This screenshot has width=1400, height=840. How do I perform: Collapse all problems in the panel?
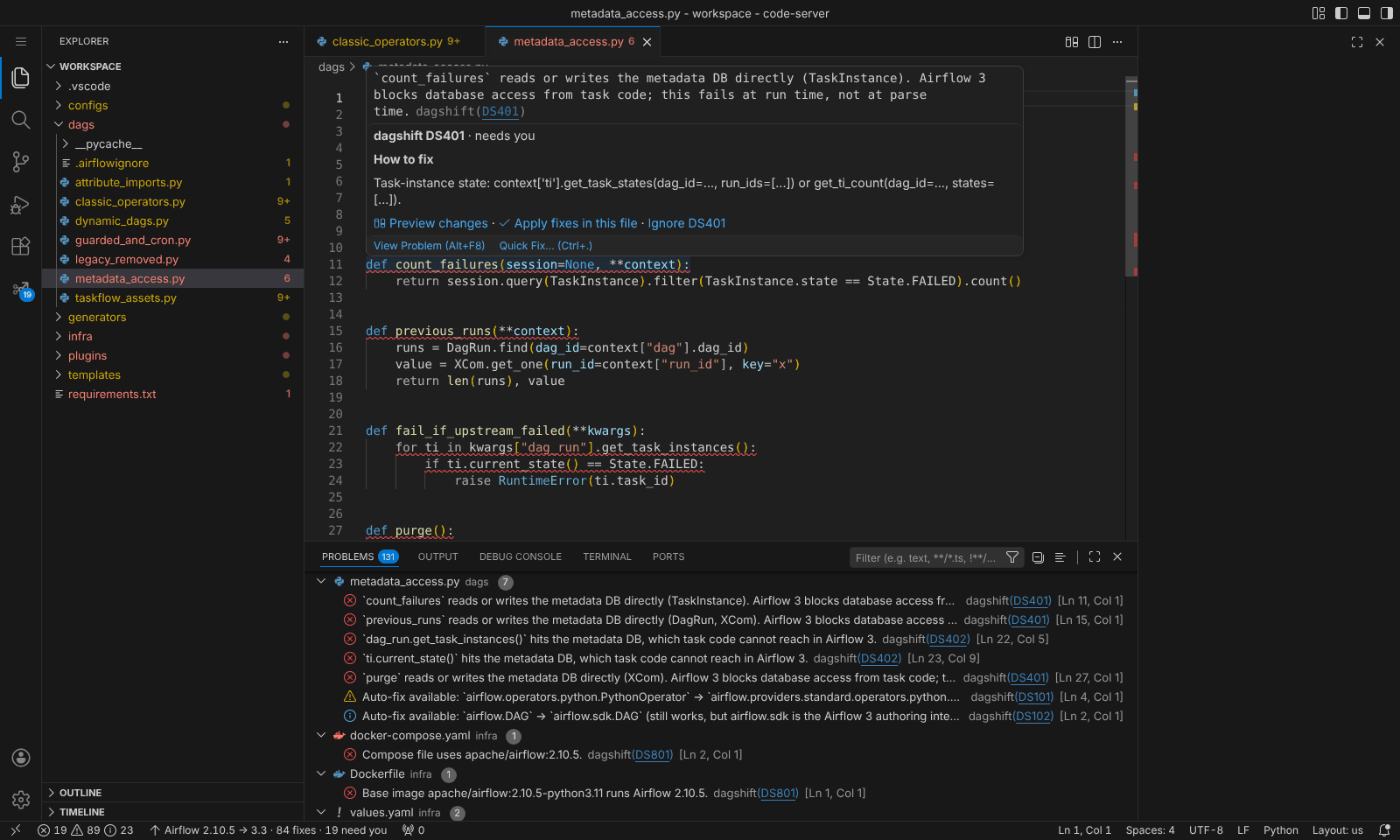1038,557
